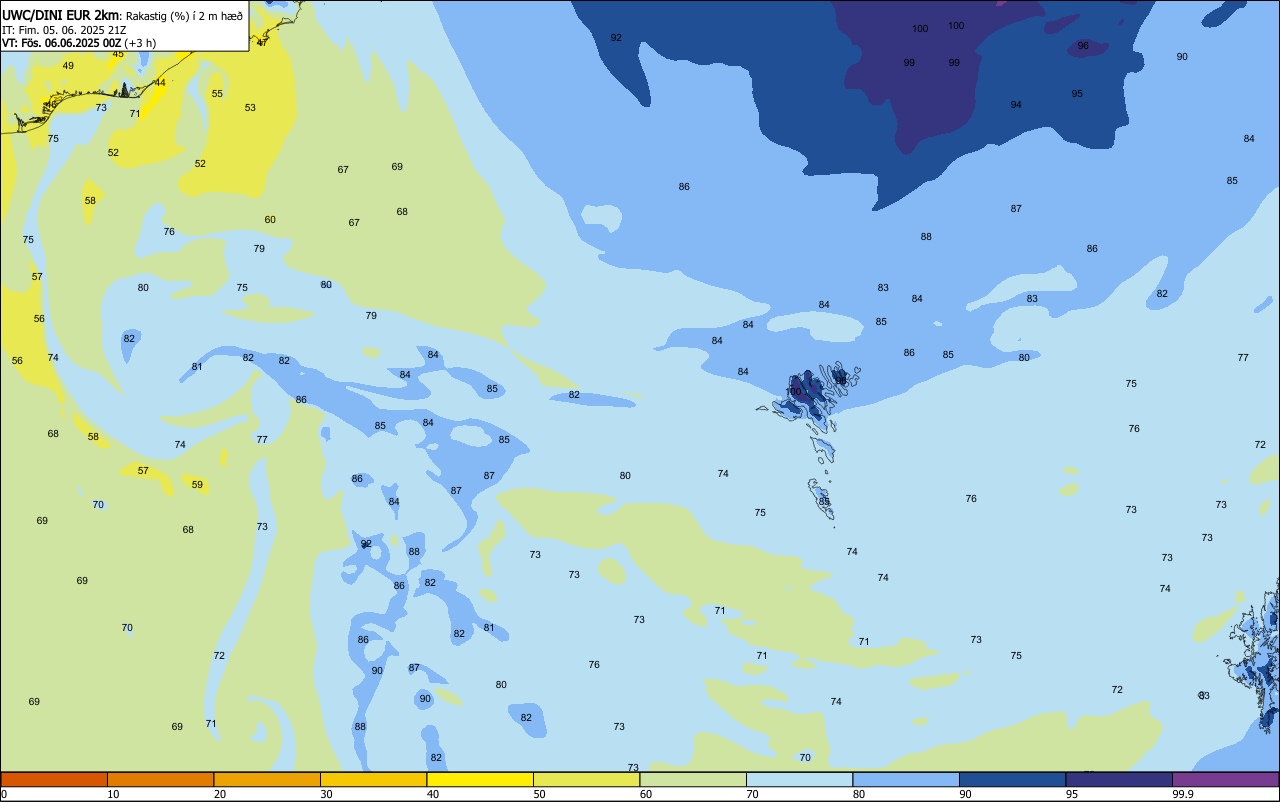This screenshot has width=1280, height=802.
Task: Select the 'IT: Fim. 05. 06. 2025 21Z' line
Action: point(64,30)
